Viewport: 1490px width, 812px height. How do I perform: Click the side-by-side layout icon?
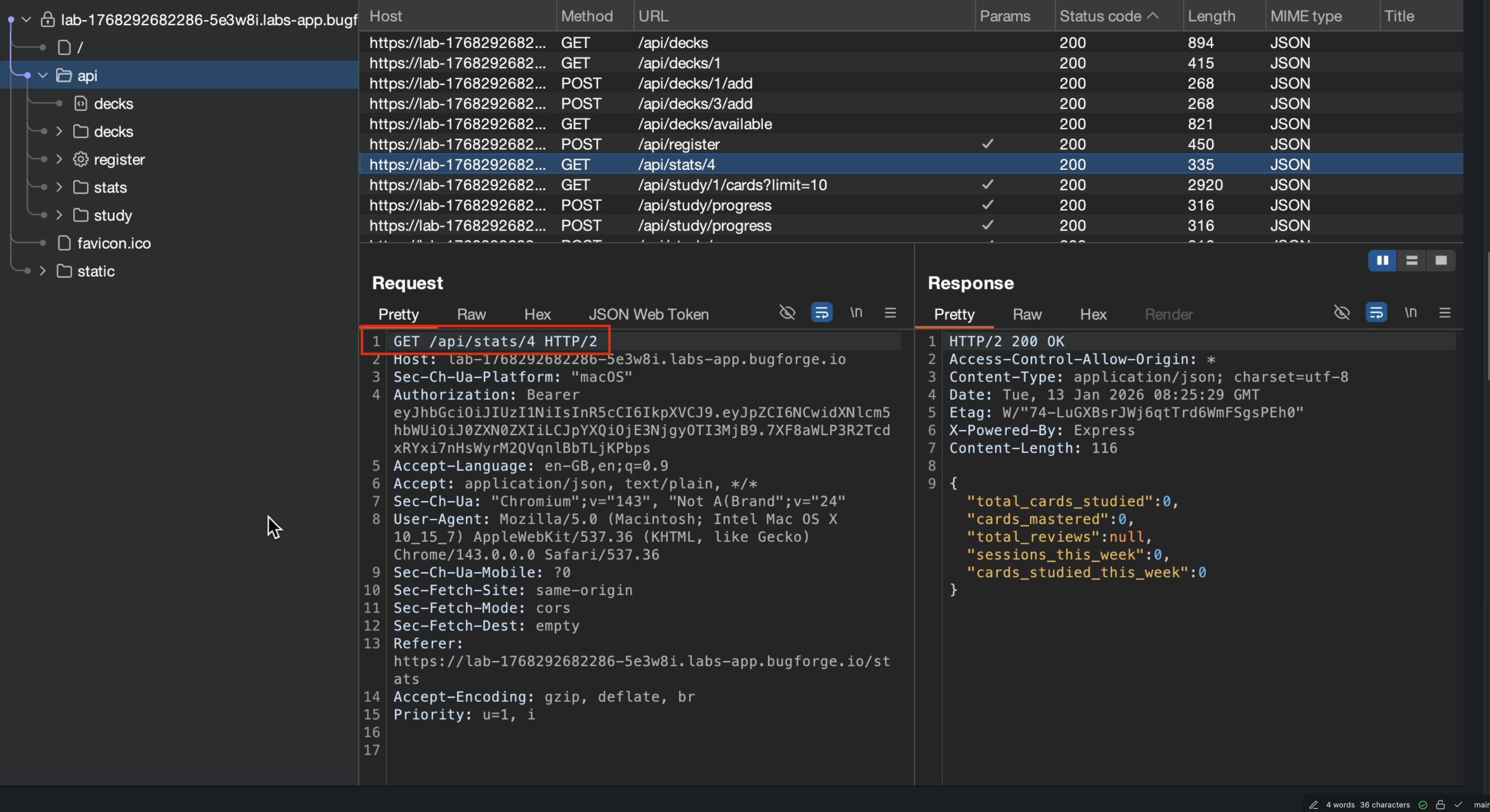pyautogui.click(x=1382, y=260)
